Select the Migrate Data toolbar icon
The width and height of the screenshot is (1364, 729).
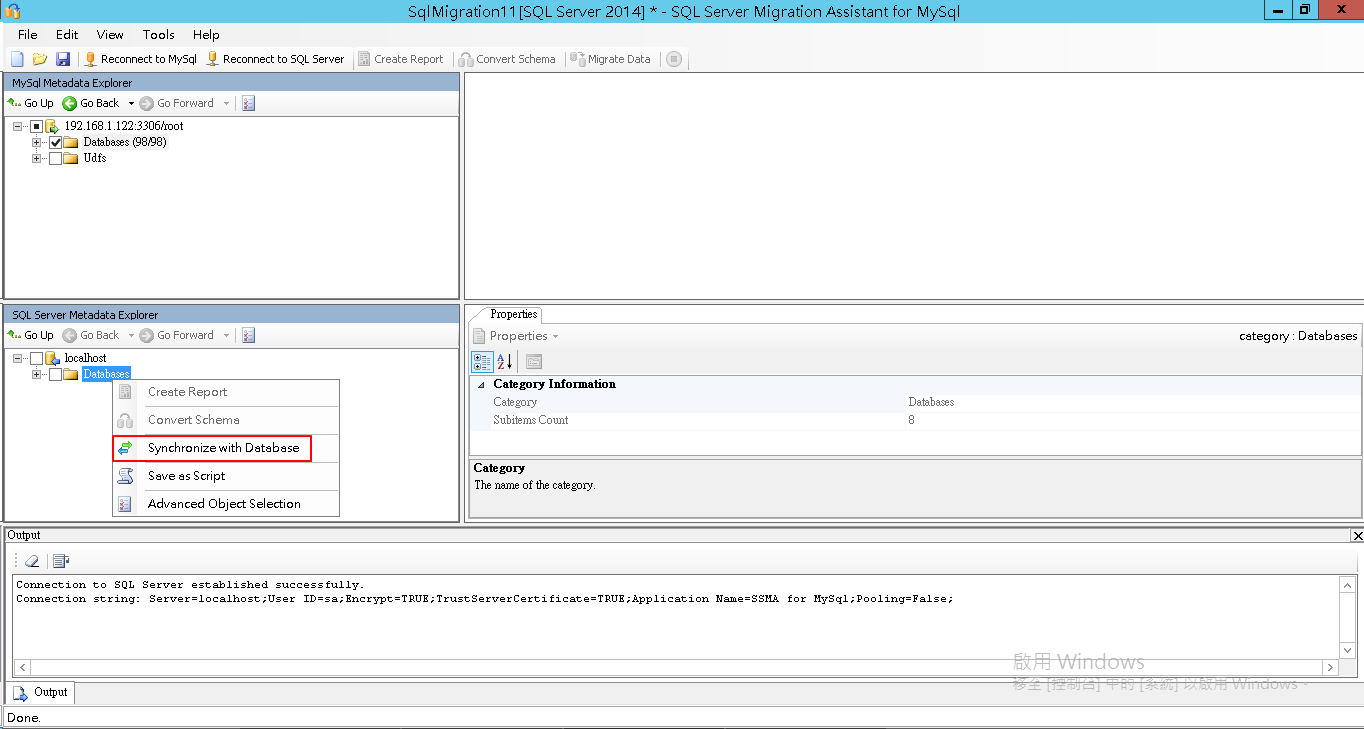pos(610,58)
